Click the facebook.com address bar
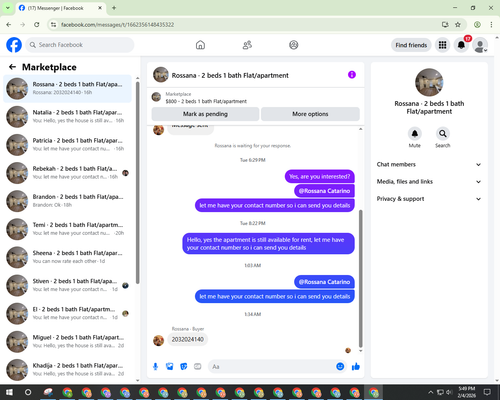The height and width of the screenshot is (400, 500). (247, 25)
